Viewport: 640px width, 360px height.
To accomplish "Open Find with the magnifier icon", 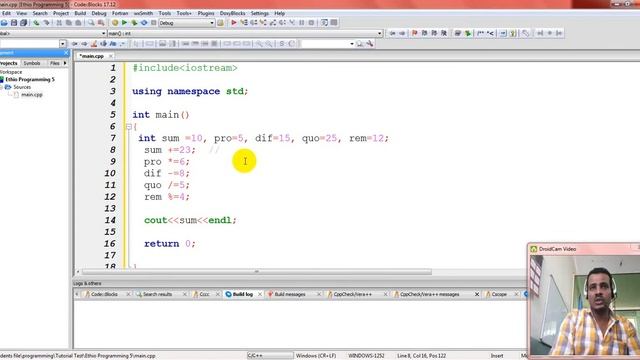I will (91, 23).
